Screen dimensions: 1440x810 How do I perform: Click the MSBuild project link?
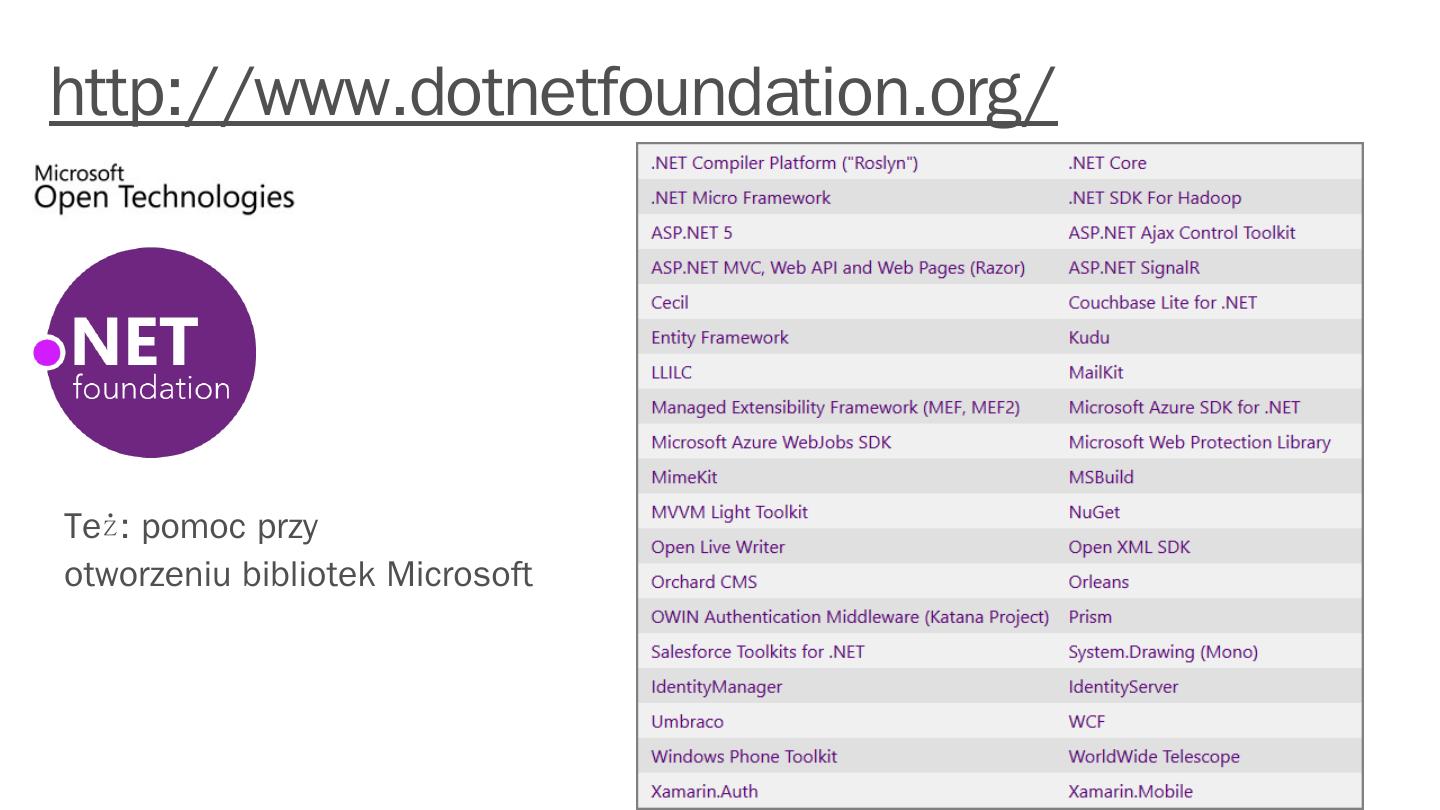coord(1101,477)
